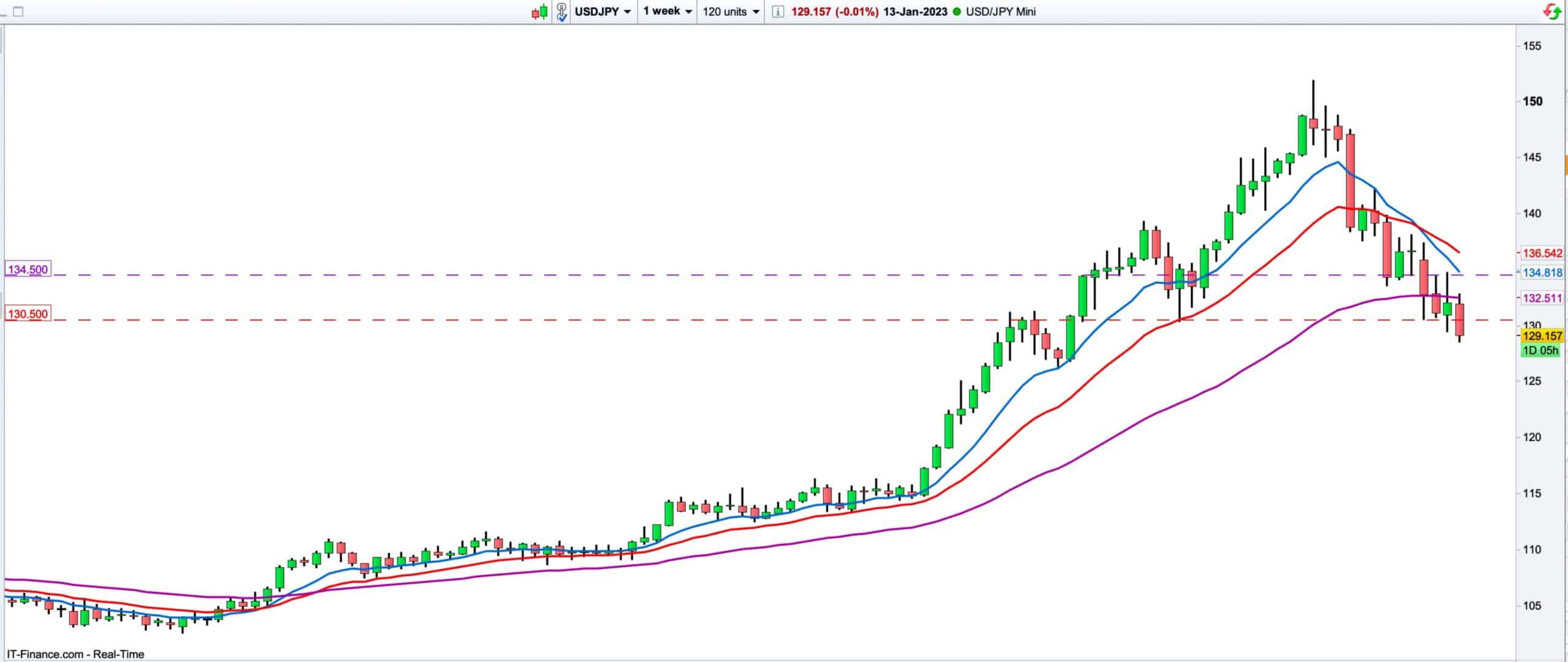Click the candlestick chart style icon
Viewport: 1568px width, 662px height.
[x=539, y=12]
